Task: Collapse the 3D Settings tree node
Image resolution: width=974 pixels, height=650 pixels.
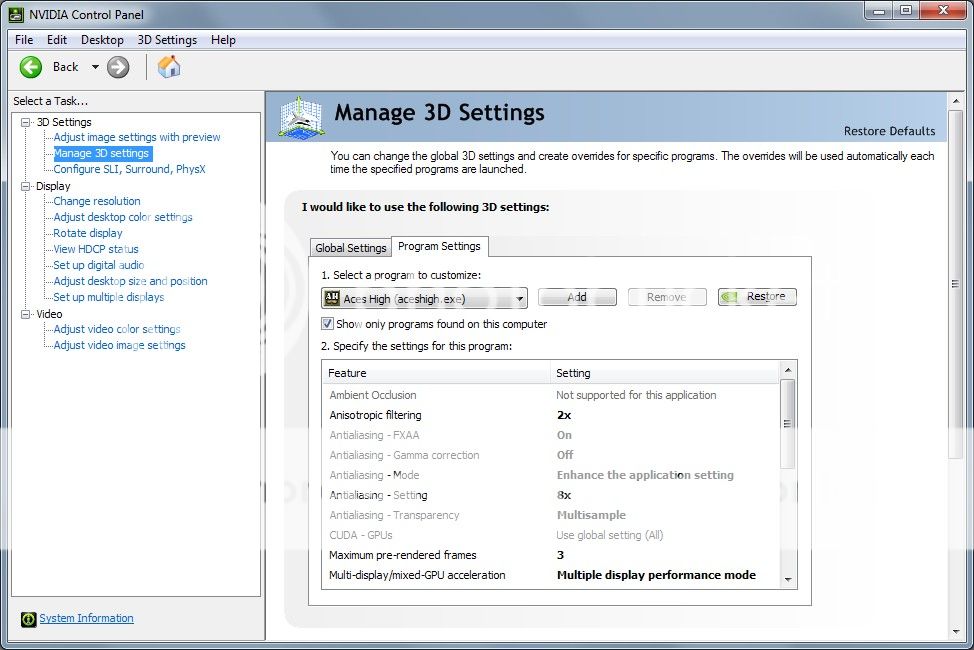Action: pos(25,122)
